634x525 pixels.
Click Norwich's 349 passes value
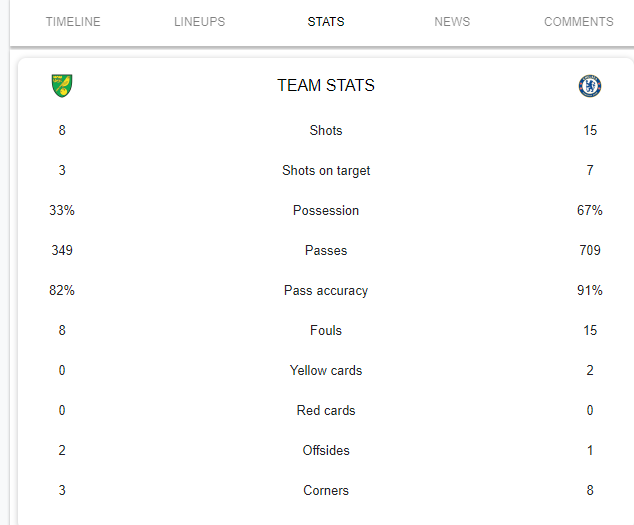(62, 250)
